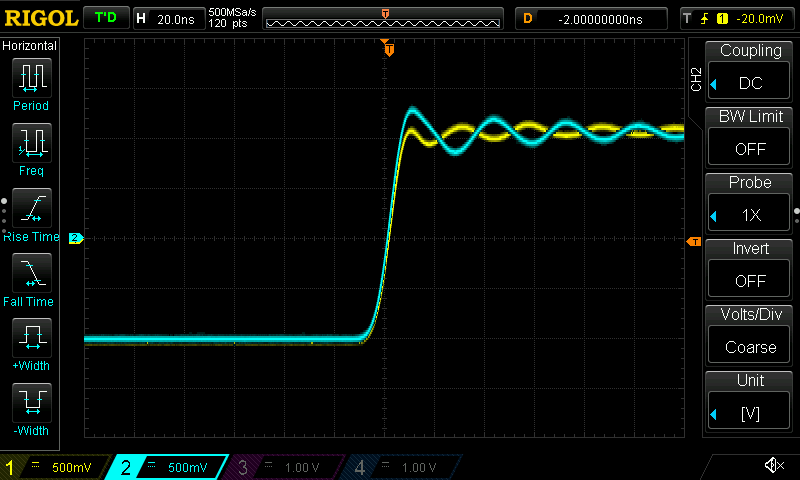Click the Horizontal menu header
800x480 pixels.
click(30, 45)
